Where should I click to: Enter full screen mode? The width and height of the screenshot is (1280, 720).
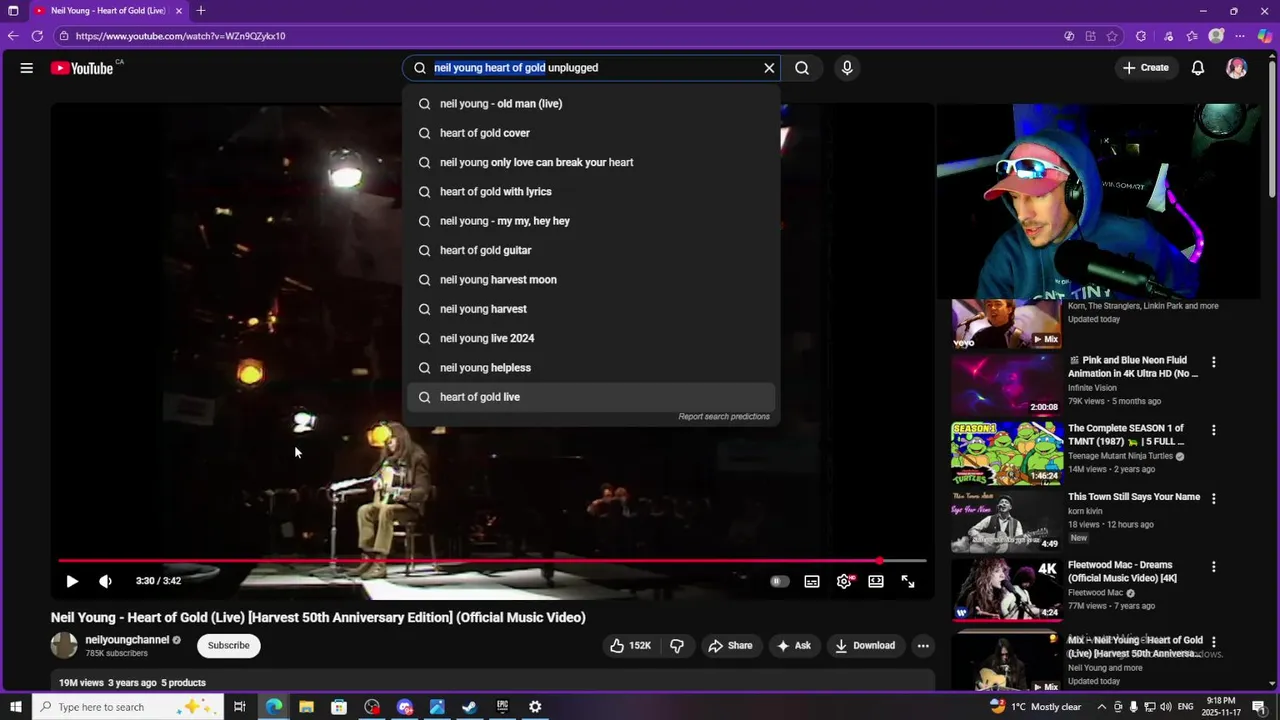coord(908,581)
